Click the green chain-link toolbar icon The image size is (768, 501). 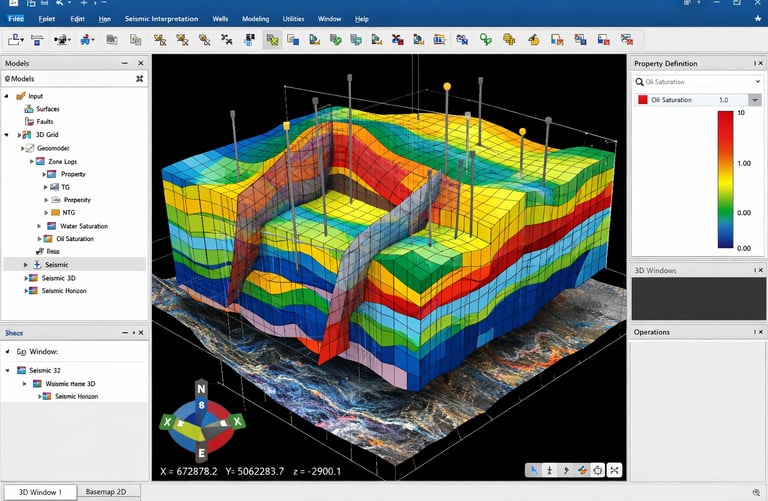tap(485, 40)
